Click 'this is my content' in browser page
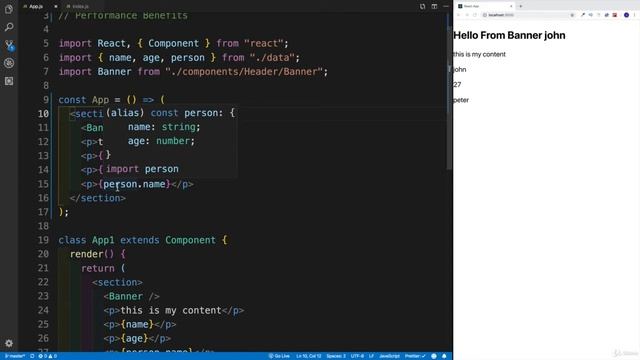Image resolution: width=640 pixels, height=360 pixels. click(x=480, y=54)
